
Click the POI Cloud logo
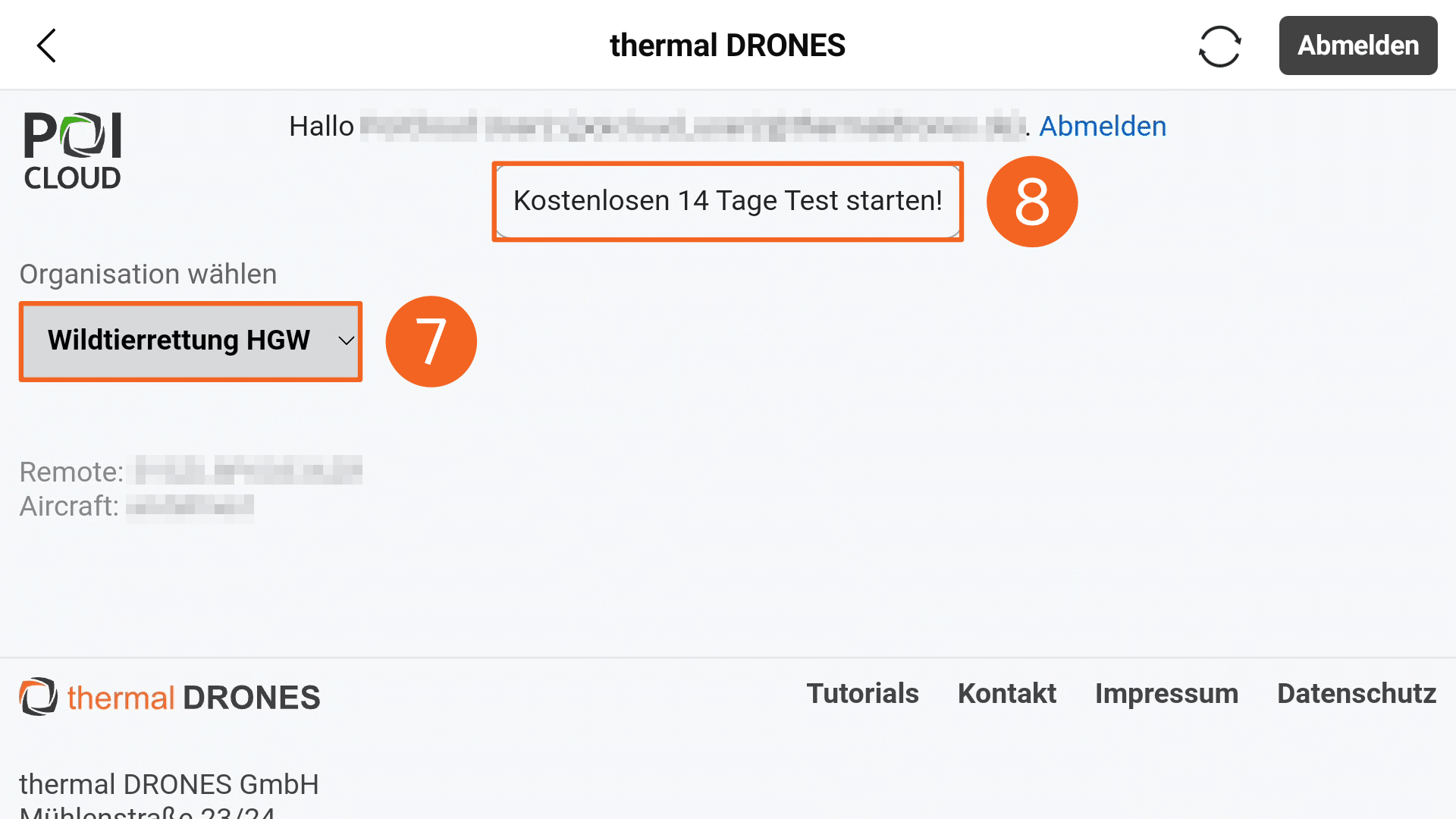(73, 150)
